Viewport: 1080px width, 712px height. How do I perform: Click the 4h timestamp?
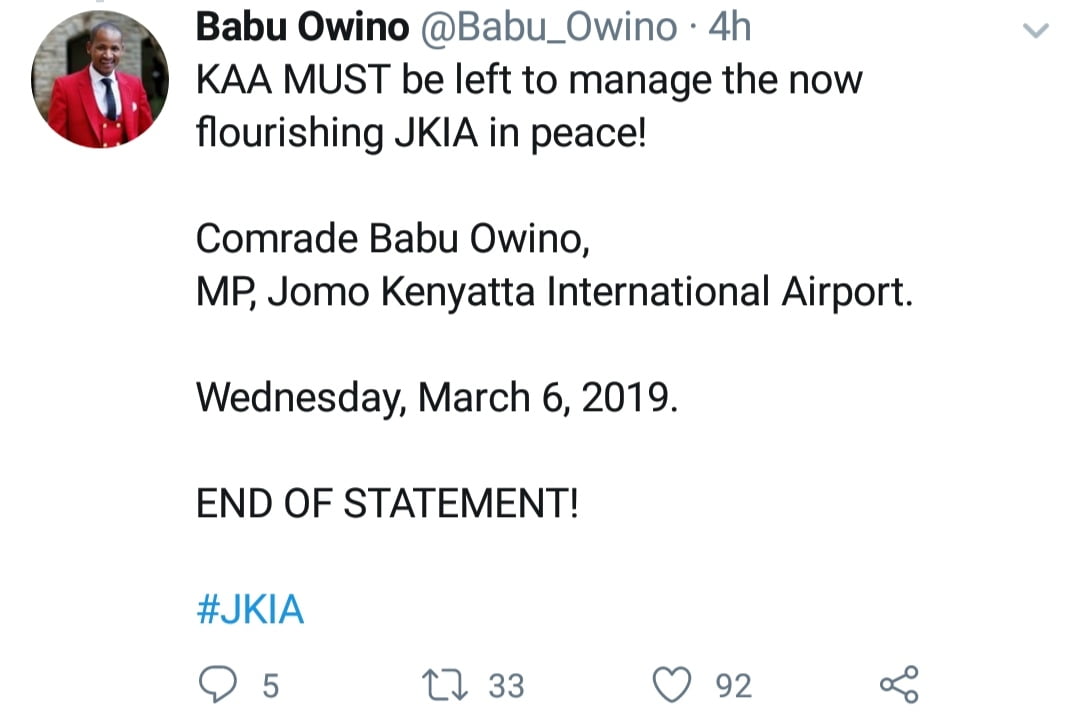pyautogui.click(x=729, y=28)
